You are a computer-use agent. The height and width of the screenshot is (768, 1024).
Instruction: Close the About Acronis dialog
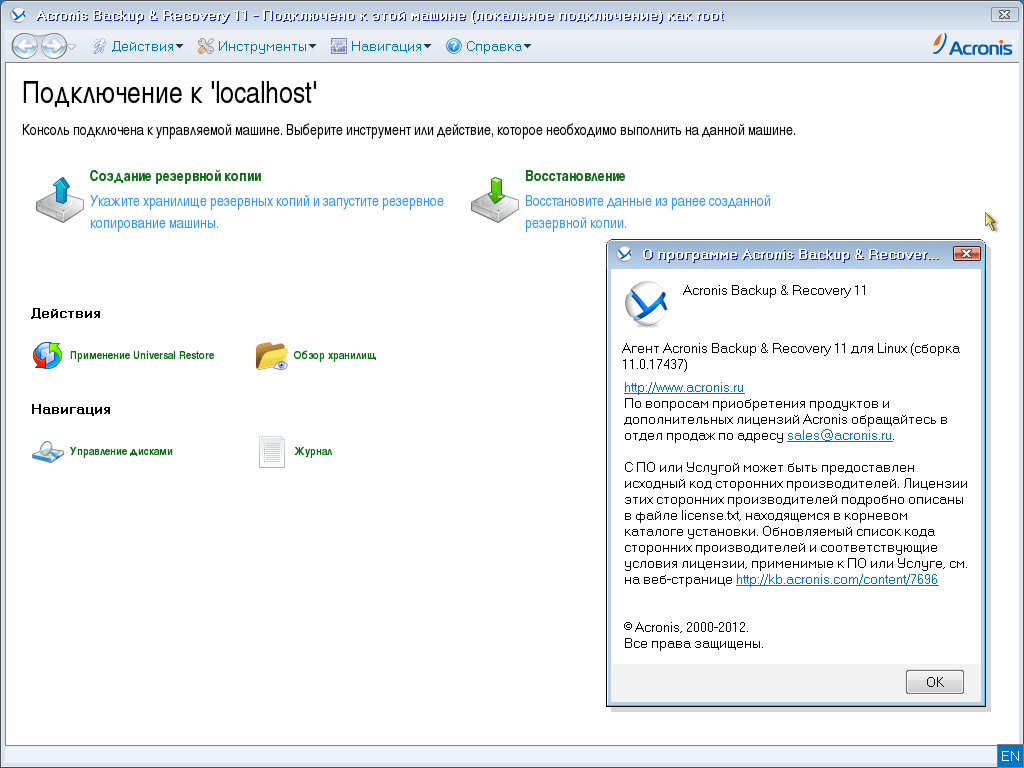pyautogui.click(x=966, y=254)
